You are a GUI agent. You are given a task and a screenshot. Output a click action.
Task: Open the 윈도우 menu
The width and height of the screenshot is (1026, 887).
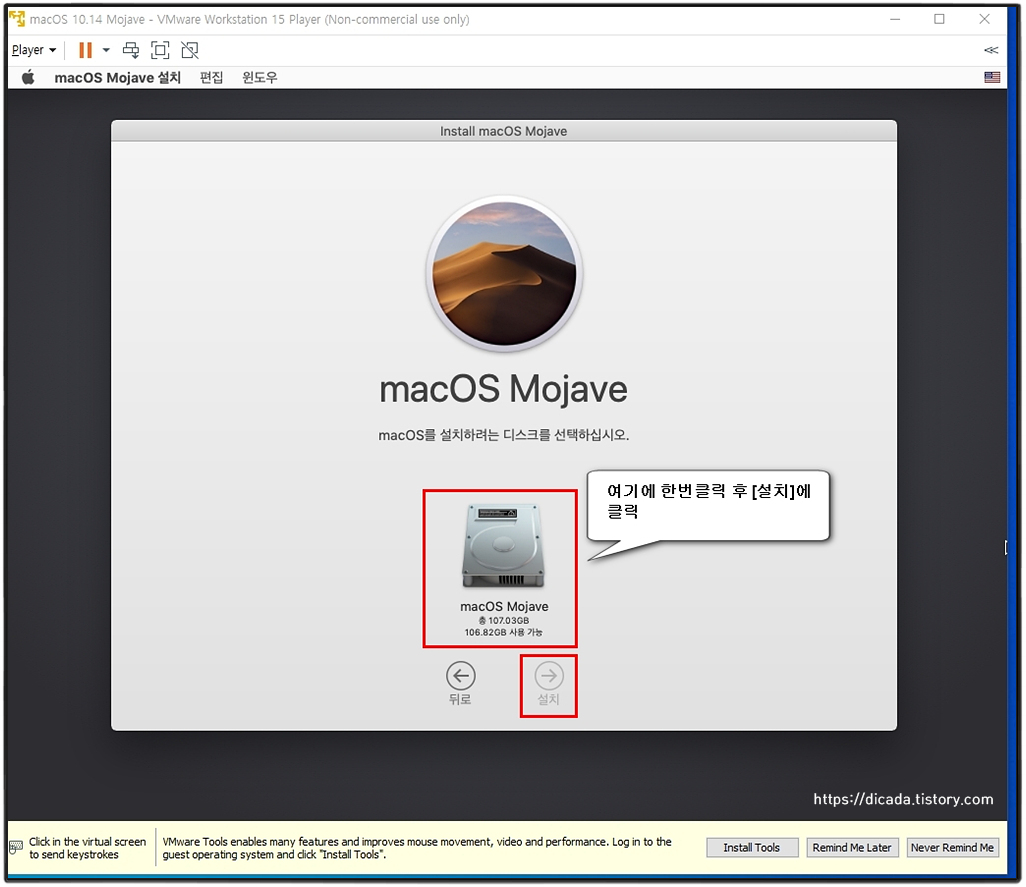point(260,78)
